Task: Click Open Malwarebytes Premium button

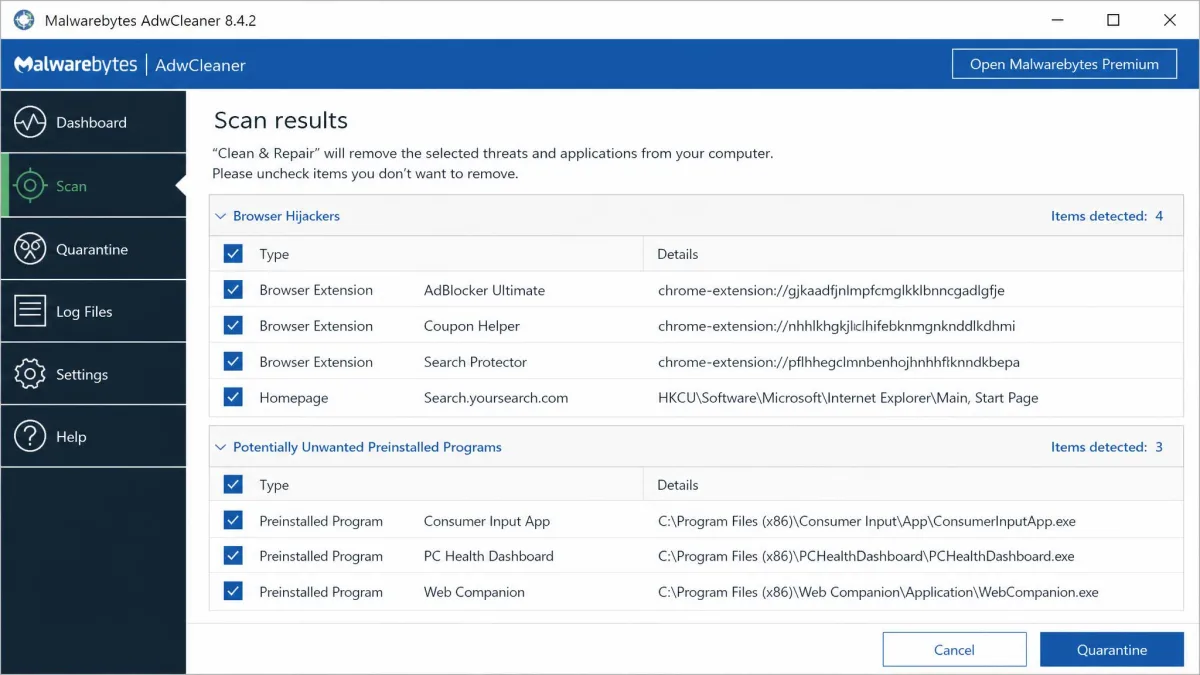Action: click(x=1064, y=64)
